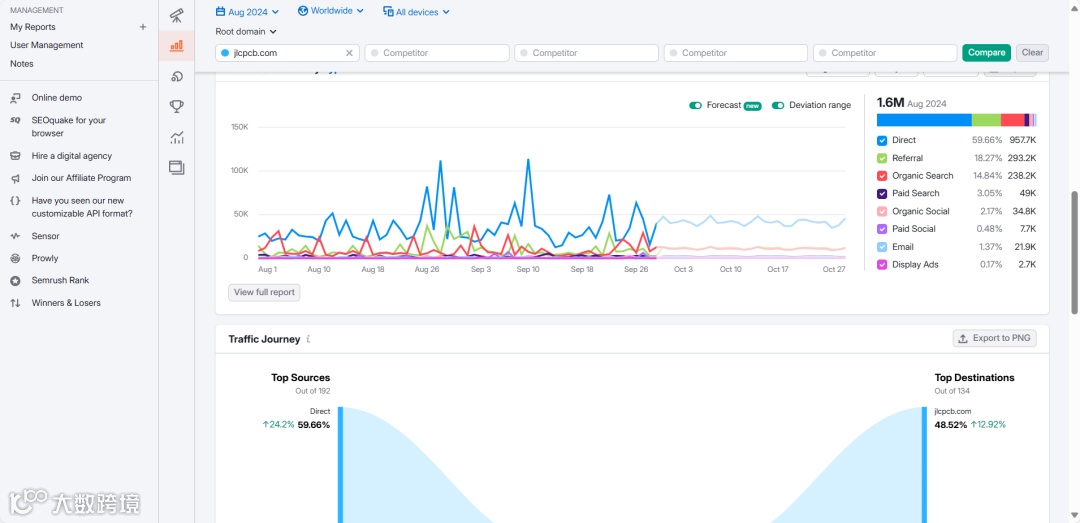Toggle the Forecast switch
Screen dimensions: 1080x523
tap(695, 105)
